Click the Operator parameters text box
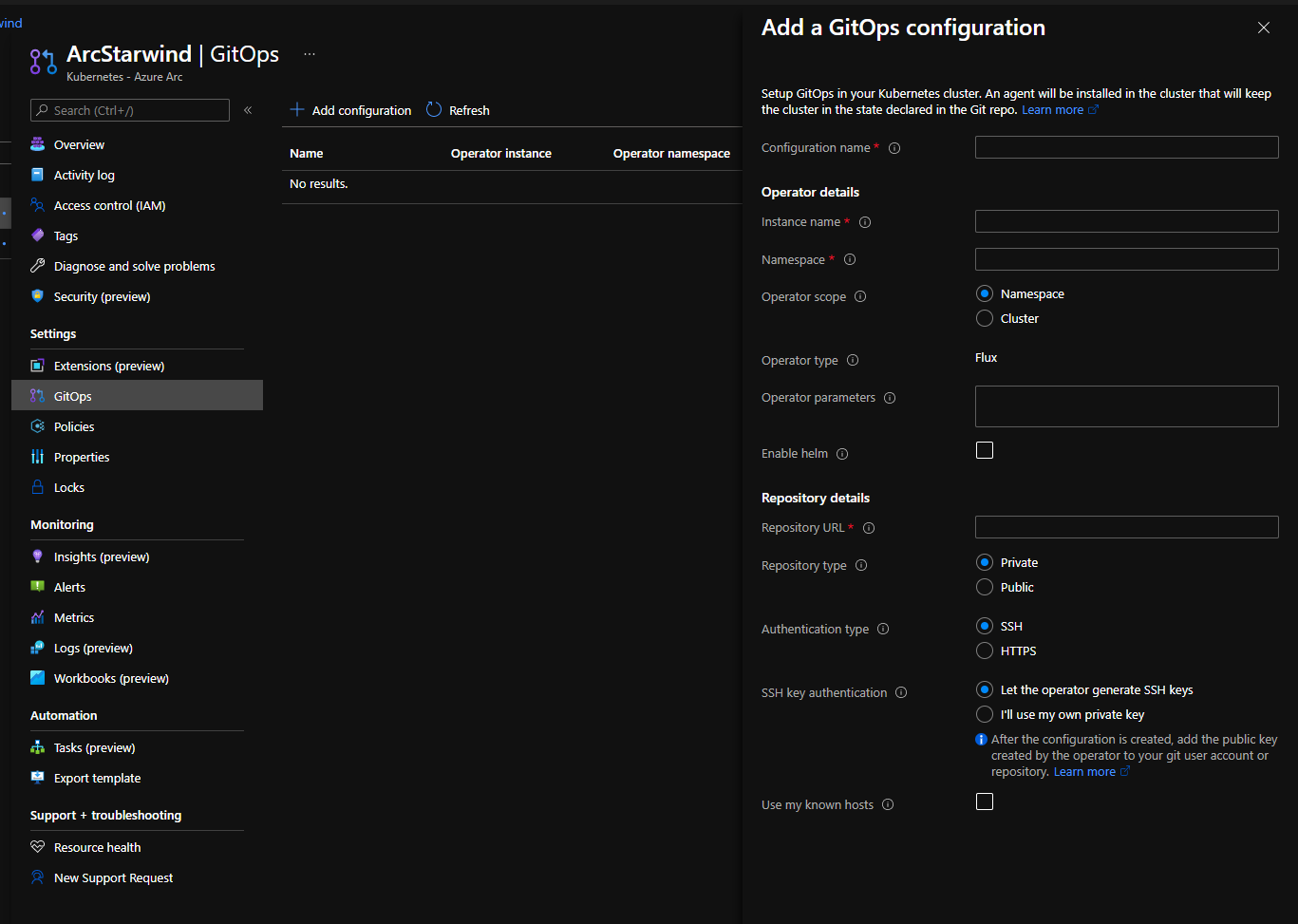The width and height of the screenshot is (1298, 924). tap(1126, 406)
